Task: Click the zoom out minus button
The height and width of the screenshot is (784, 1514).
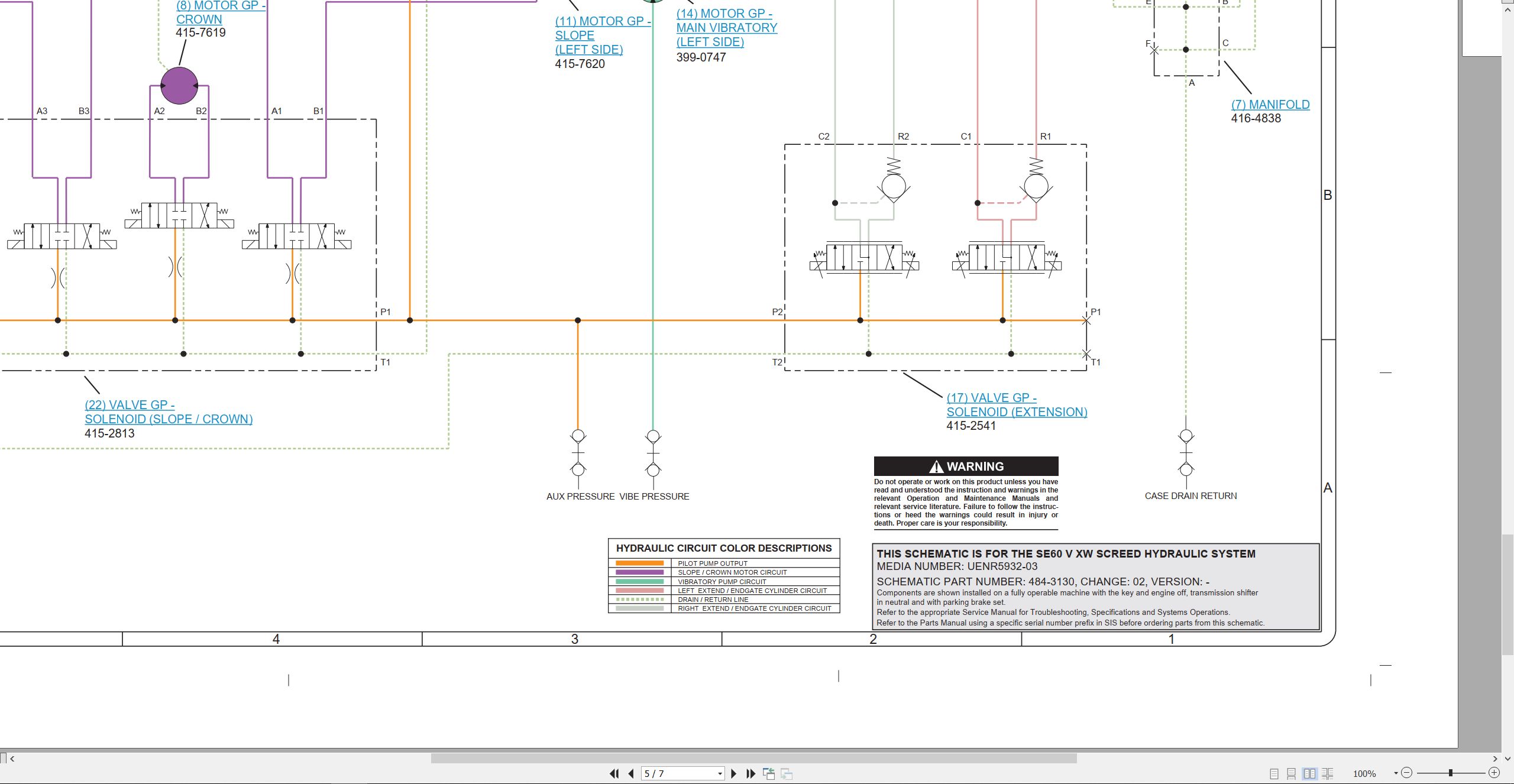Action: (x=1407, y=773)
